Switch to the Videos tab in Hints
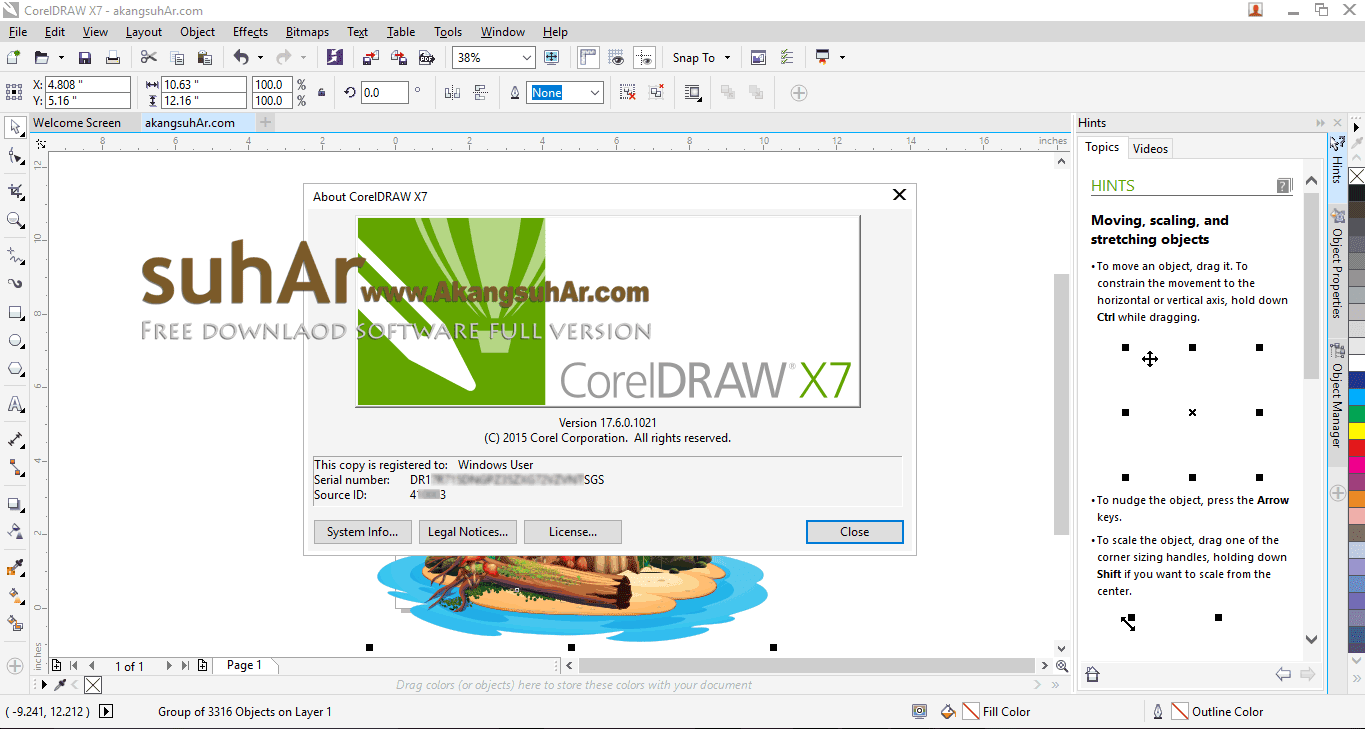Screen dimensions: 1365x729 1150,147
